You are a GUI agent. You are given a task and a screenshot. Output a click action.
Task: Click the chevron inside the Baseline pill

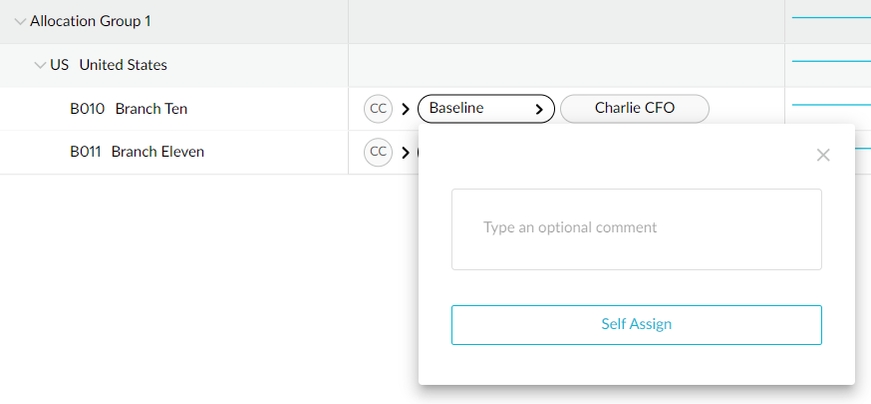point(540,109)
